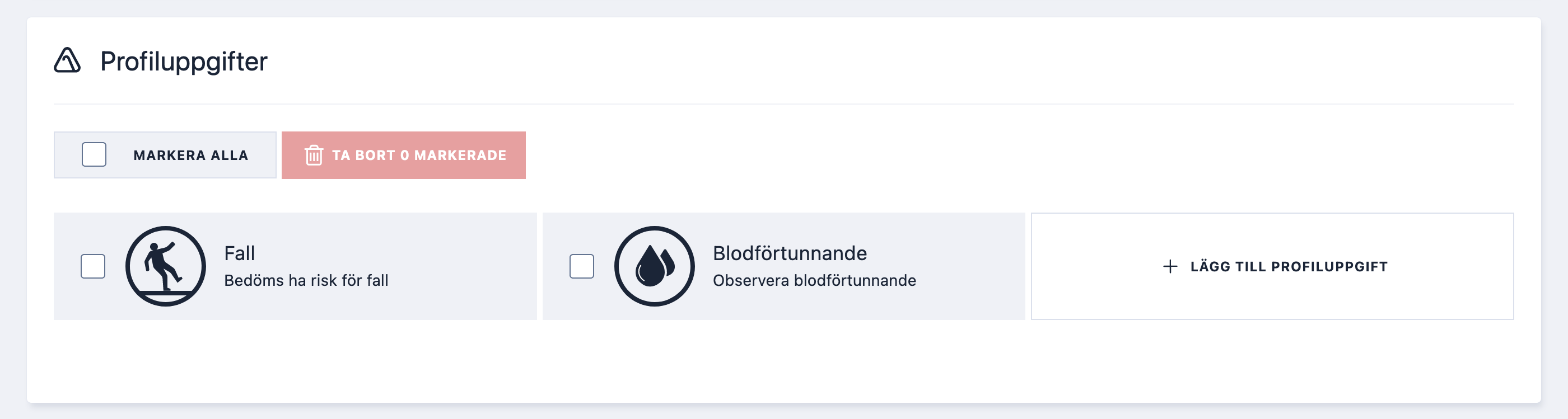Click the text Observera blodförtunnande
This screenshot has height=419, width=1568.
[x=814, y=280]
